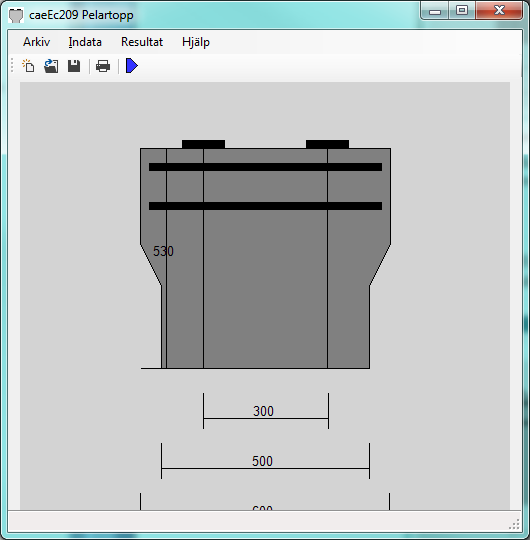Click the 500 dimension value
Image resolution: width=530 pixels, height=540 pixels.
(262, 461)
